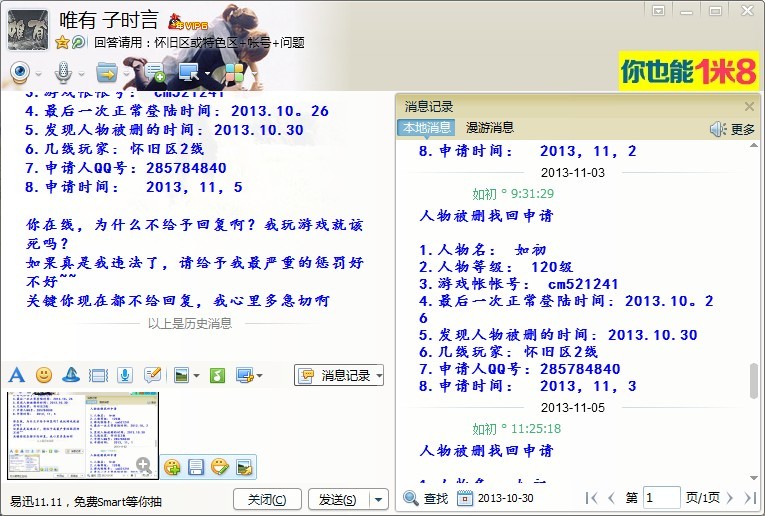Toggle the speaker icon beside 更多
Screen dimensions: 765x516
point(718,129)
